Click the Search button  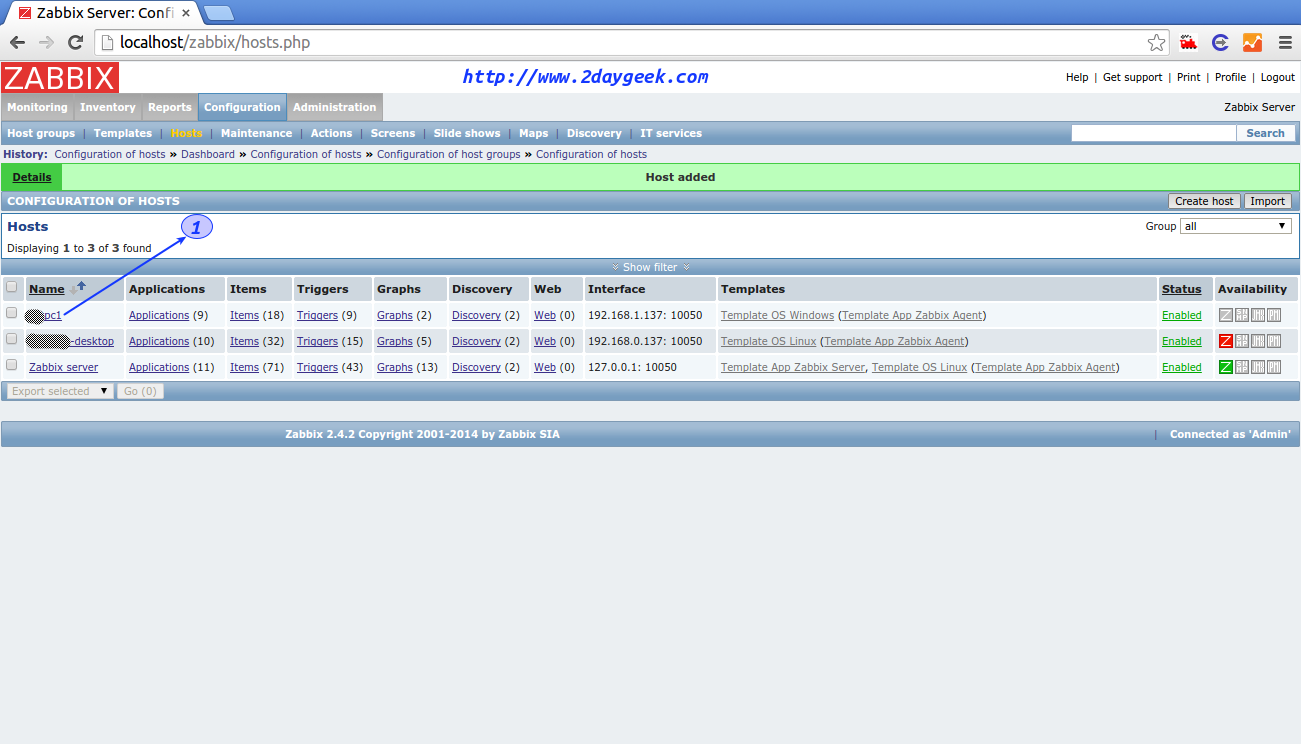[x=1265, y=133]
